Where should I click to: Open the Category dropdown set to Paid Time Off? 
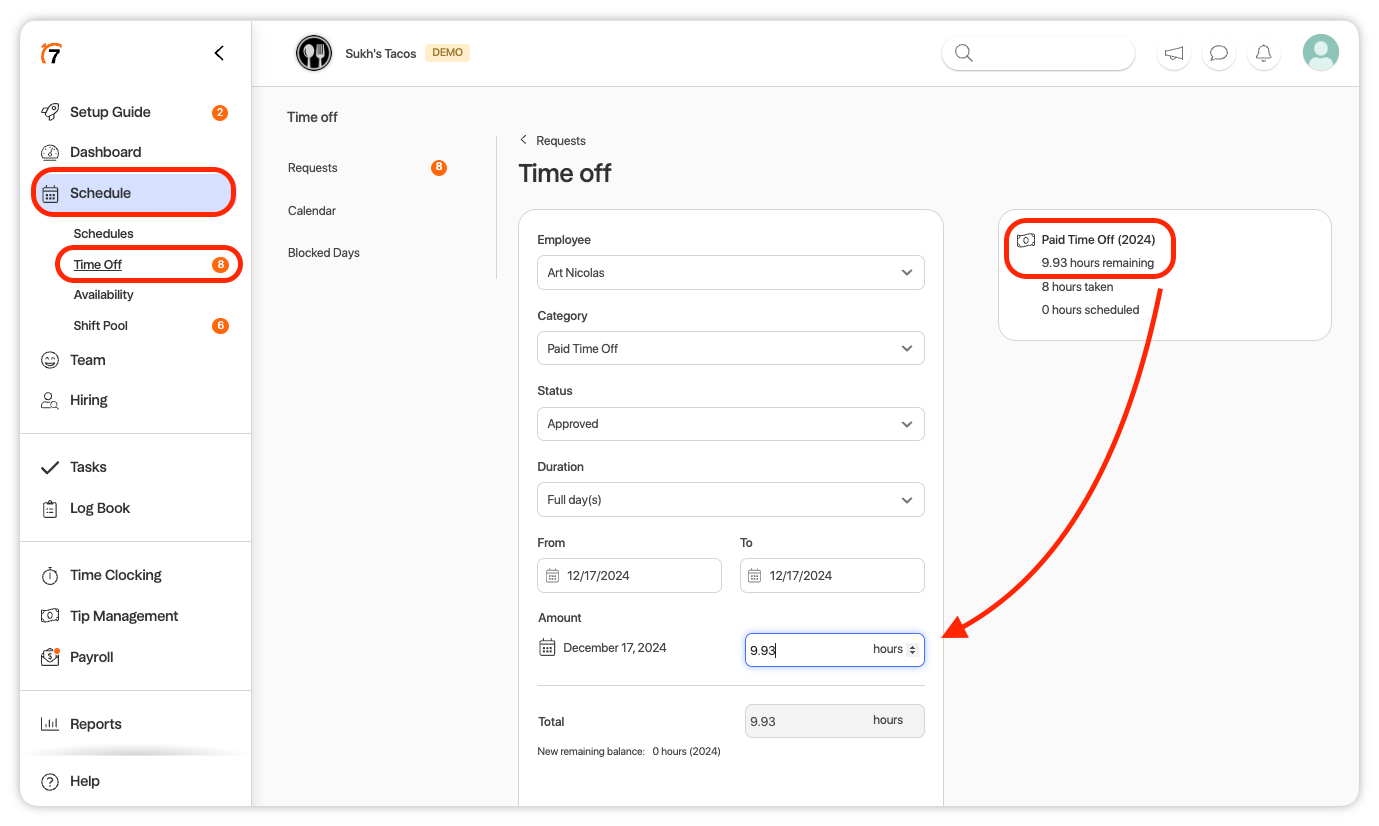click(730, 349)
